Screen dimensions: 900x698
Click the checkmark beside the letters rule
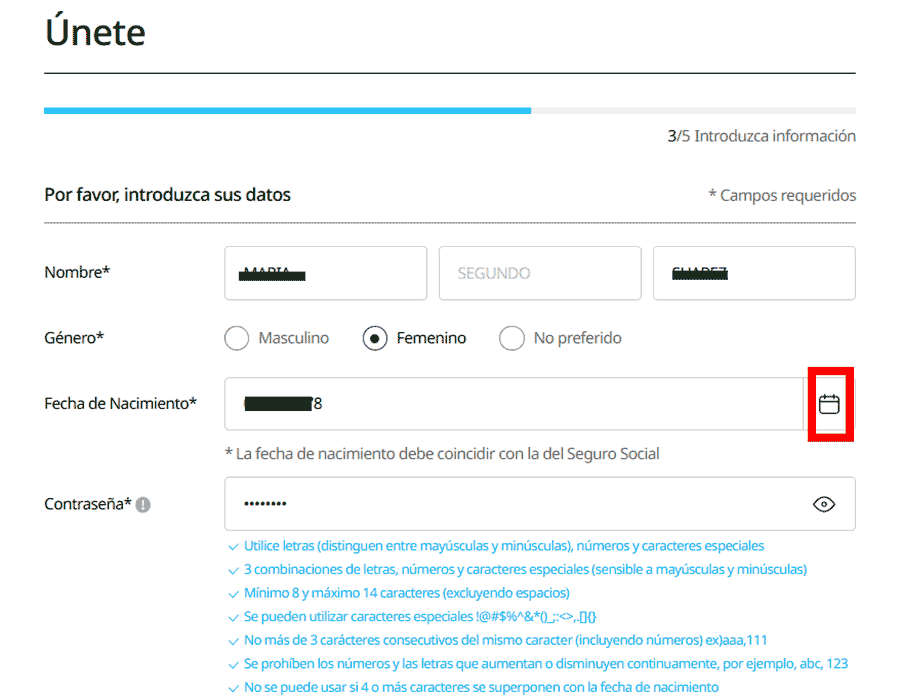(x=232, y=547)
